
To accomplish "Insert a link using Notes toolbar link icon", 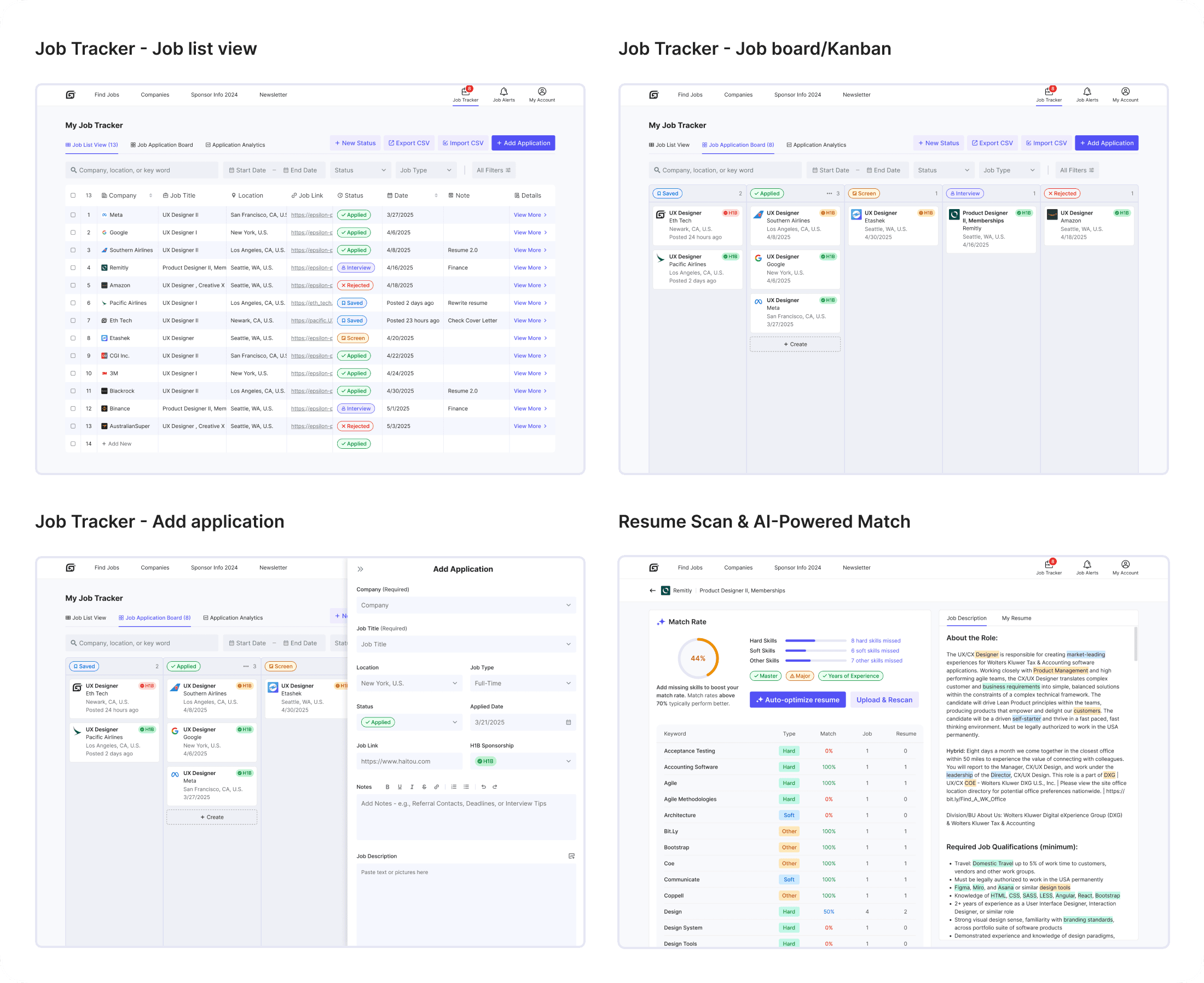I will (436, 787).
